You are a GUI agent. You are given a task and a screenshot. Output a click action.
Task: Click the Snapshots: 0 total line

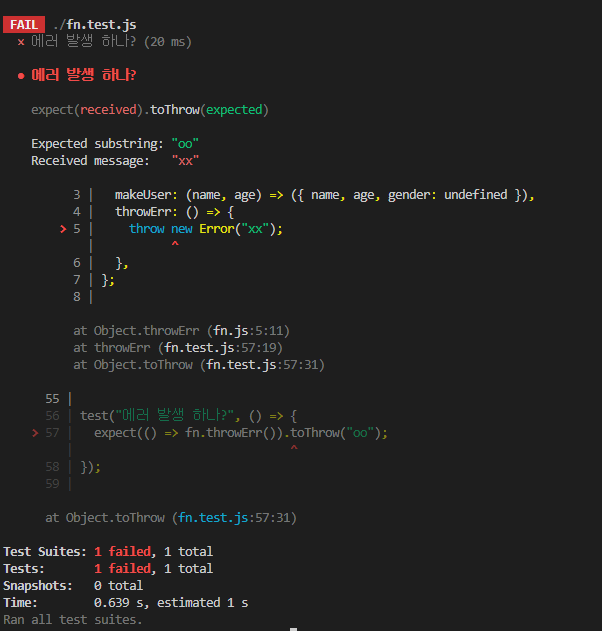(x=73, y=586)
